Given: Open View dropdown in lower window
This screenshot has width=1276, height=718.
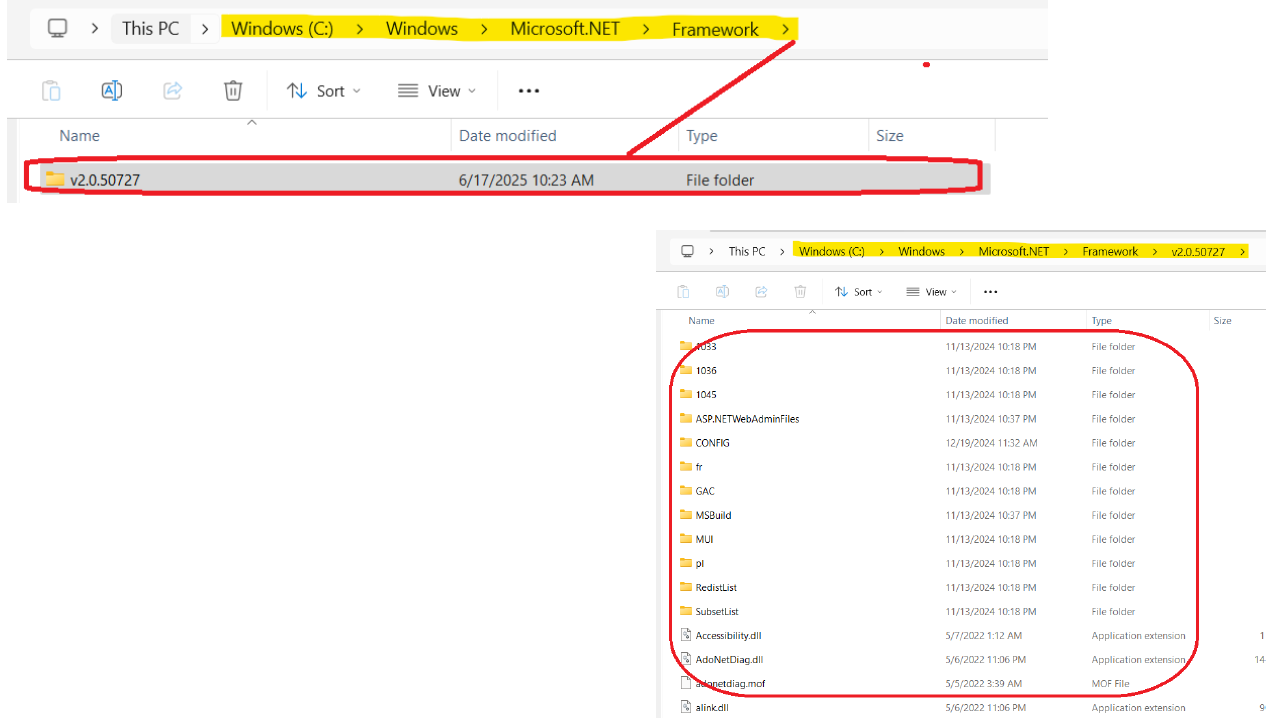Looking at the screenshot, I should [x=931, y=292].
